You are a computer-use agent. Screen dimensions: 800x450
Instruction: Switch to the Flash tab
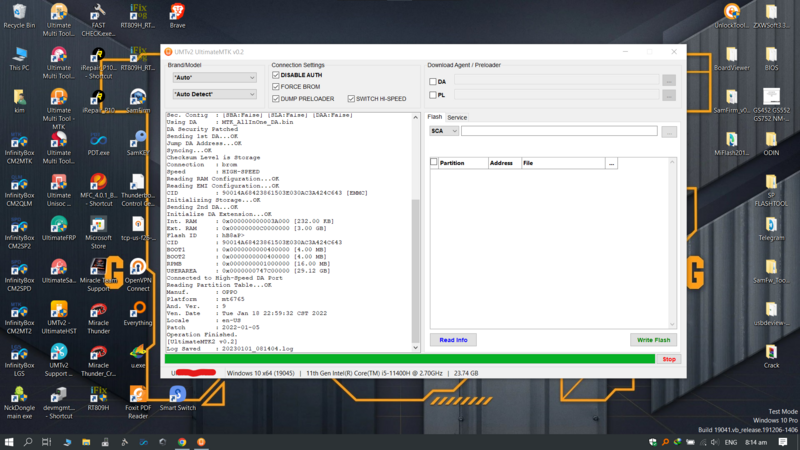pos(435,117)
